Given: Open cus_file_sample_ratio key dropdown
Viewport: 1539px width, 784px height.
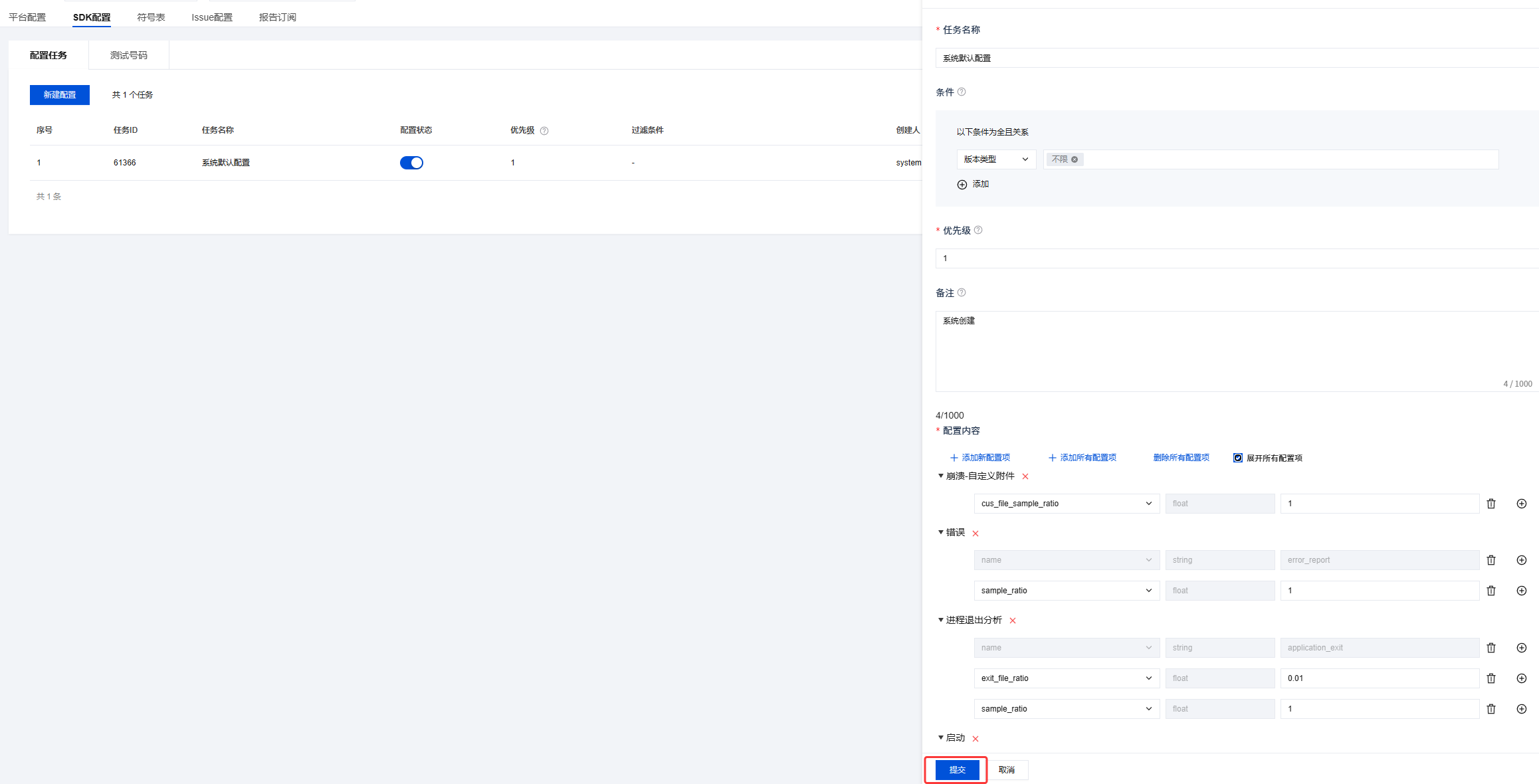Looking at the screenshot, I should click(1067, 504).
